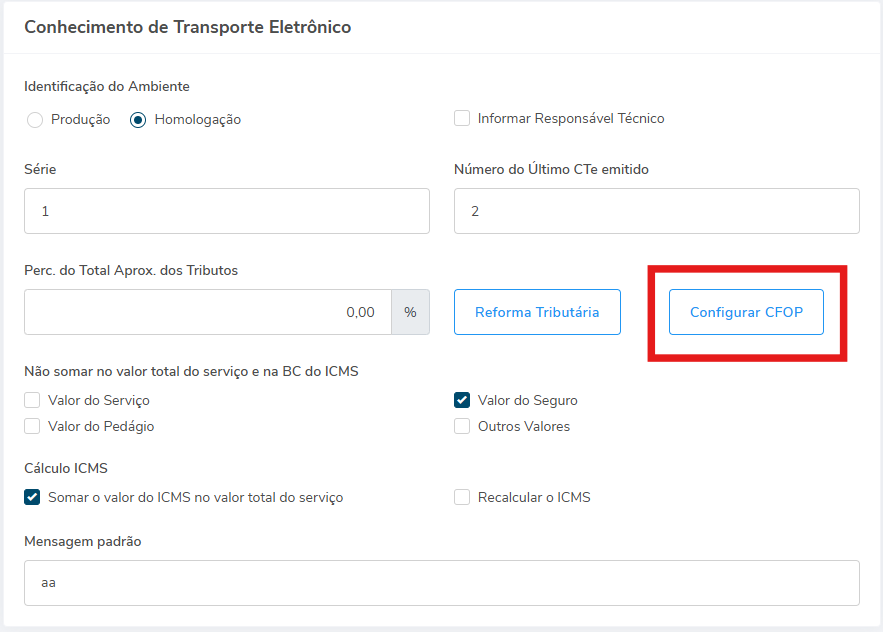Select the Homologação radio option
The image size is (883, 632).
click(139, 120)
